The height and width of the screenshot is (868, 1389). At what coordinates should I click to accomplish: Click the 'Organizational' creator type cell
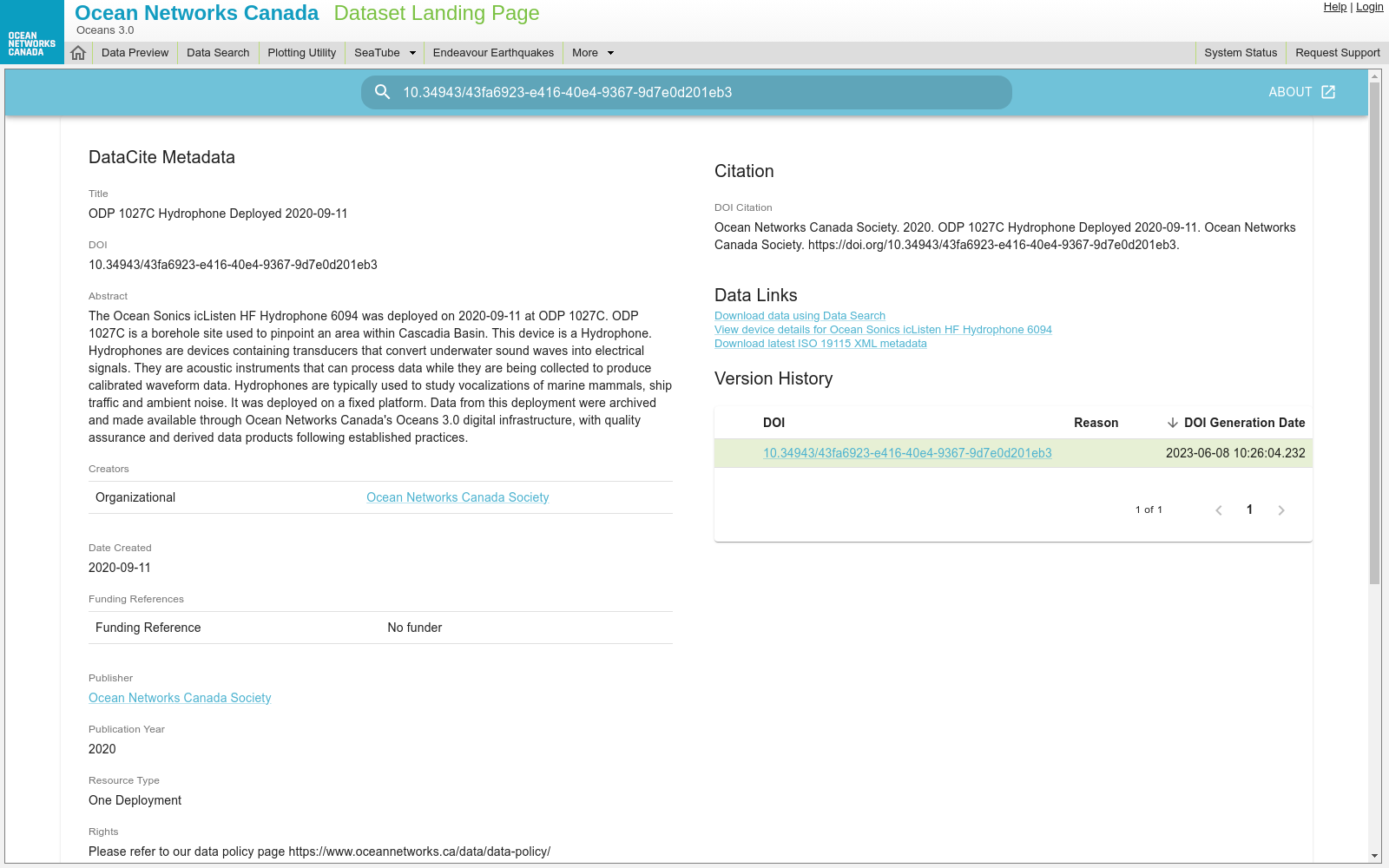135,497
